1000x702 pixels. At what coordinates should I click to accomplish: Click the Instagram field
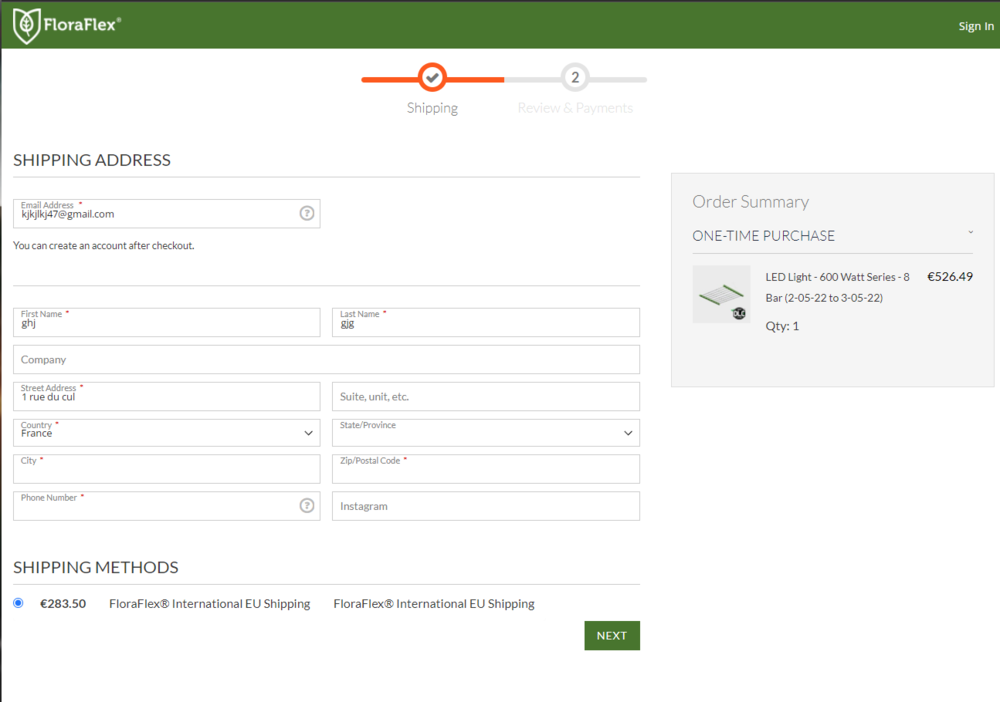point(485,506)
